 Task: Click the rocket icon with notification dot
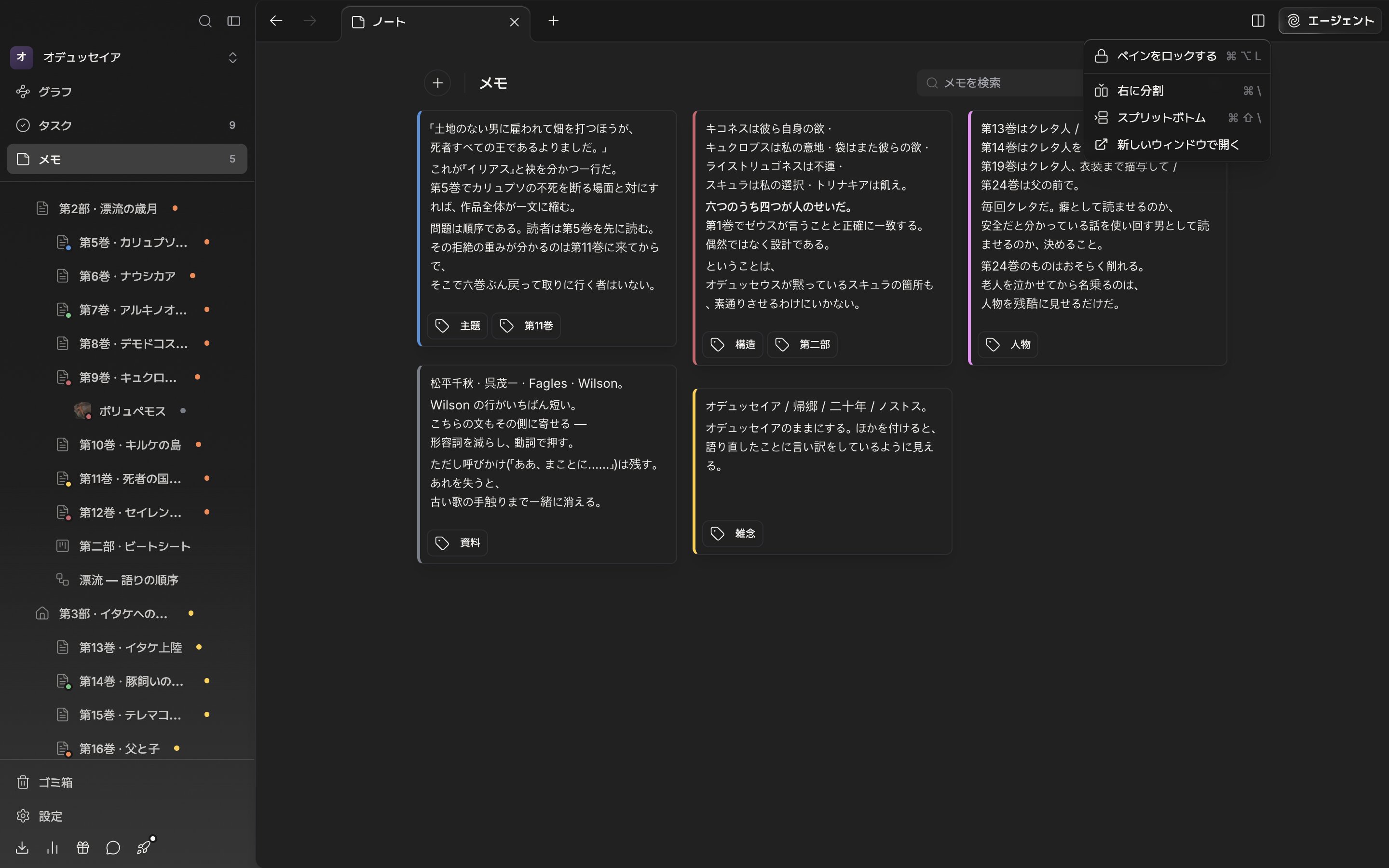pyautogui.click(x=144, y=847)
